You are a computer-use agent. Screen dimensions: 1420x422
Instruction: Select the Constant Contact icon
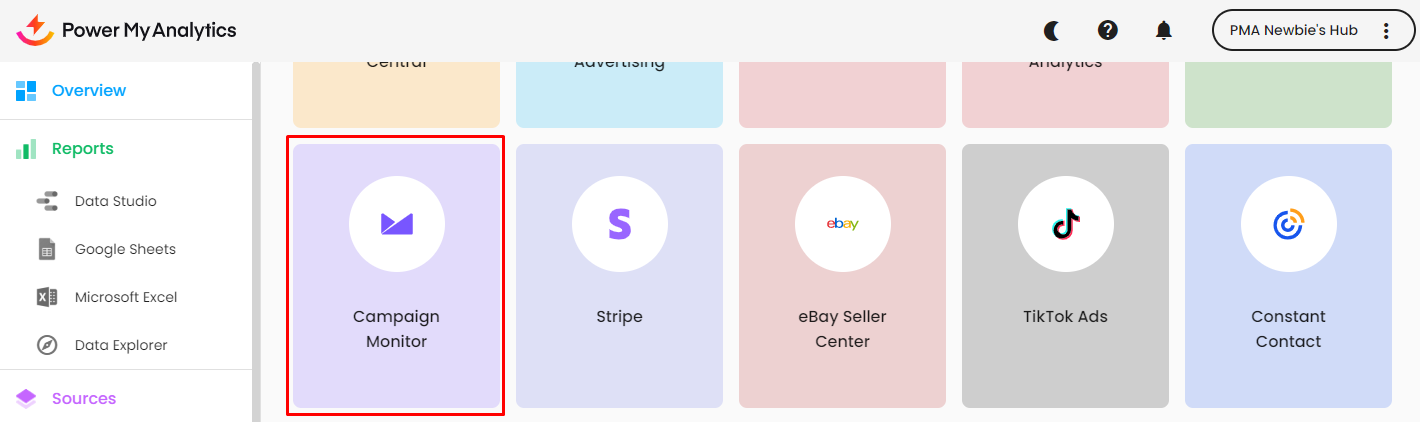click(x=1289, y=224)
